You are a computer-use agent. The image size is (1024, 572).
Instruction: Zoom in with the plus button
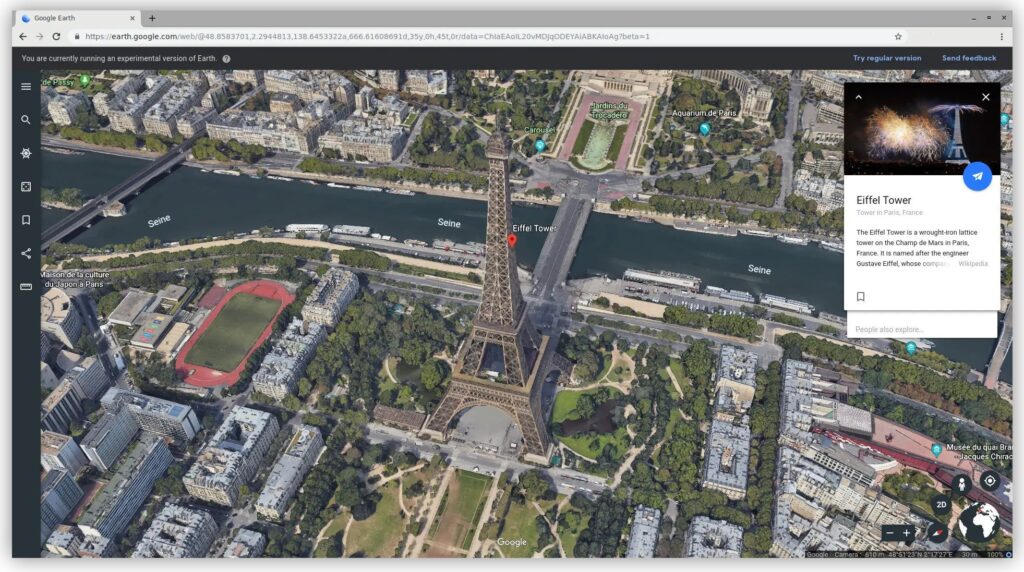[906, 533]
